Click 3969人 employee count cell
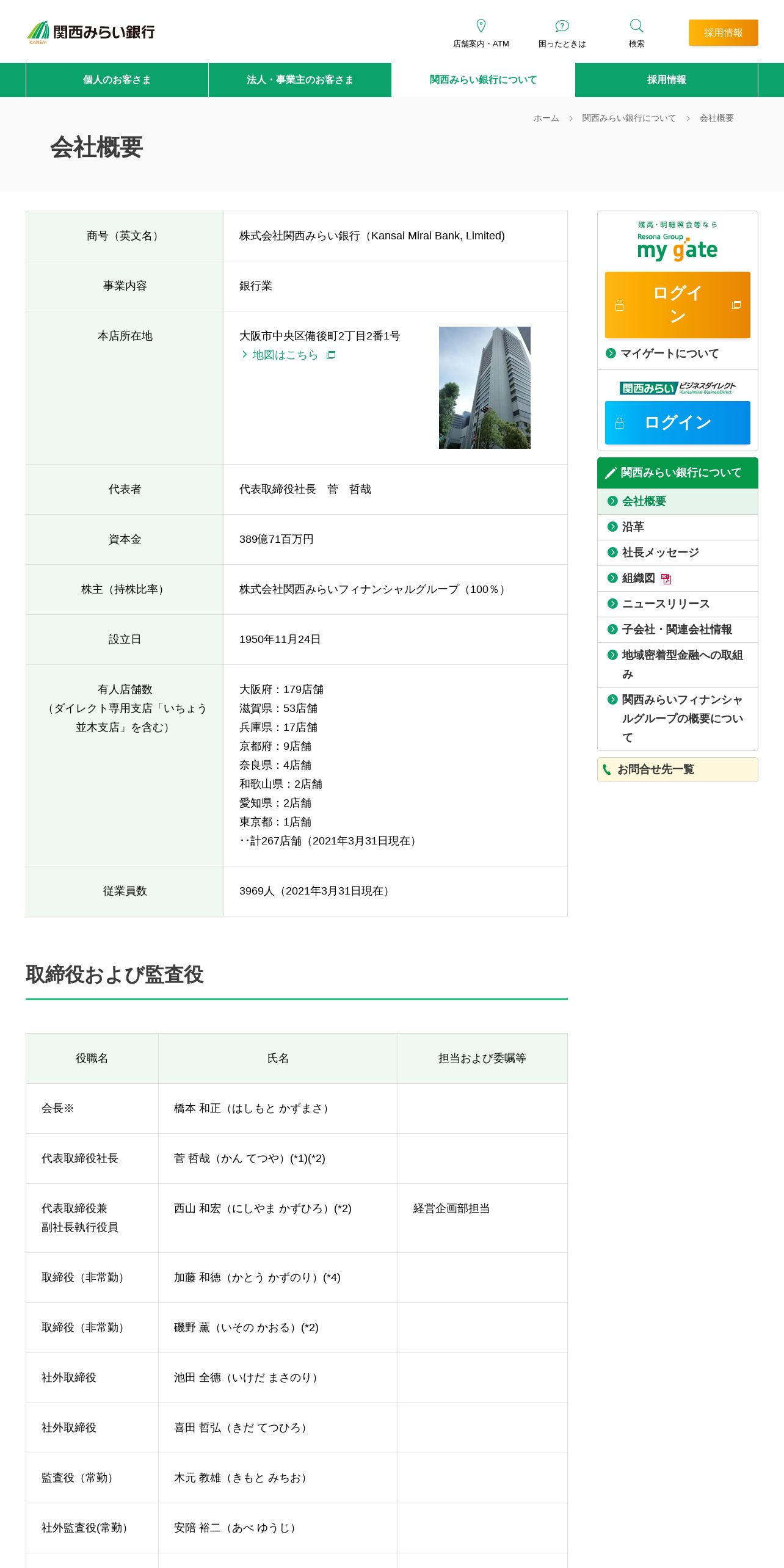 (x=396, y=891)
